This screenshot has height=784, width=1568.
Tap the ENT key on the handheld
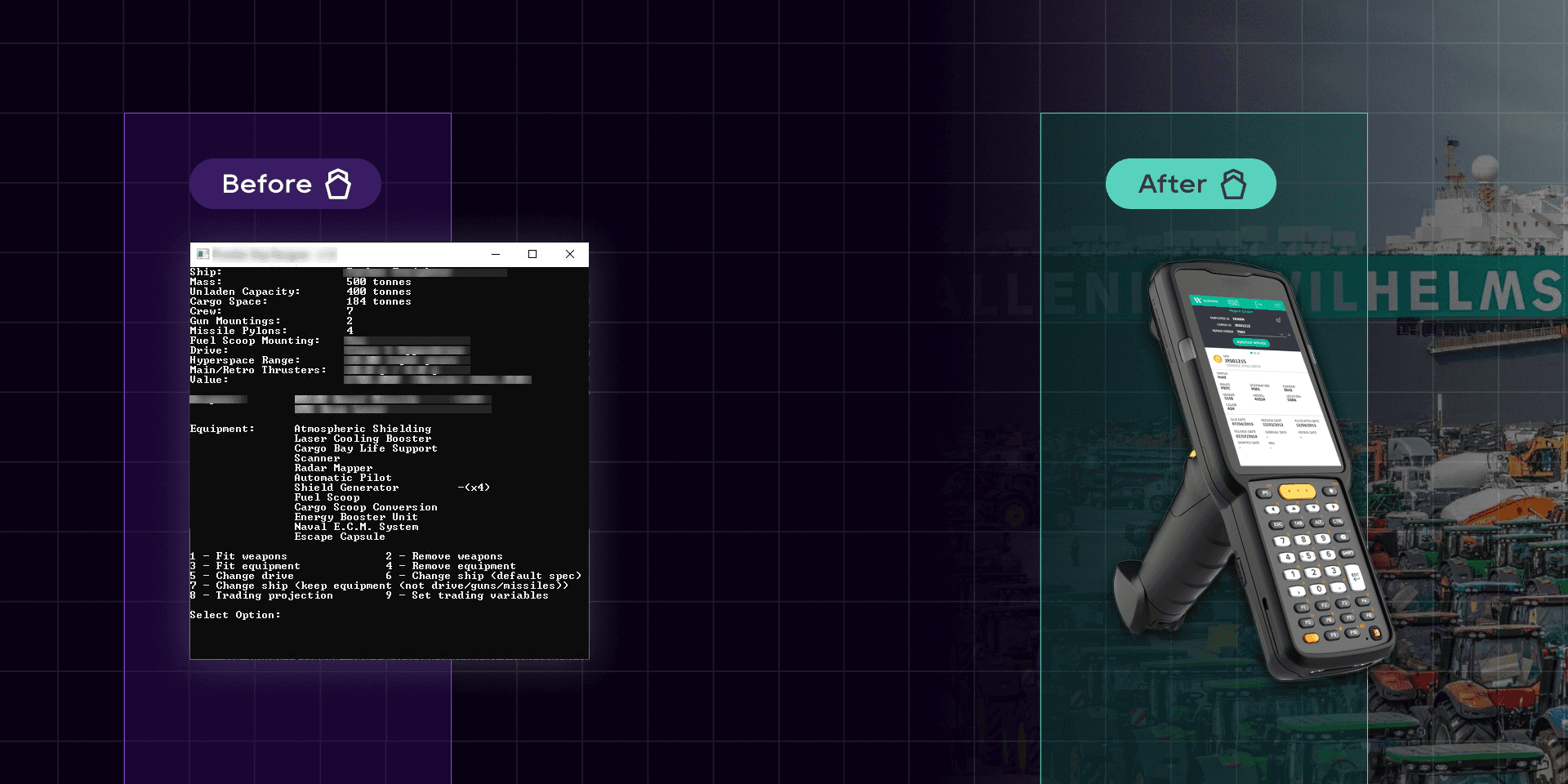[1355, 577]
